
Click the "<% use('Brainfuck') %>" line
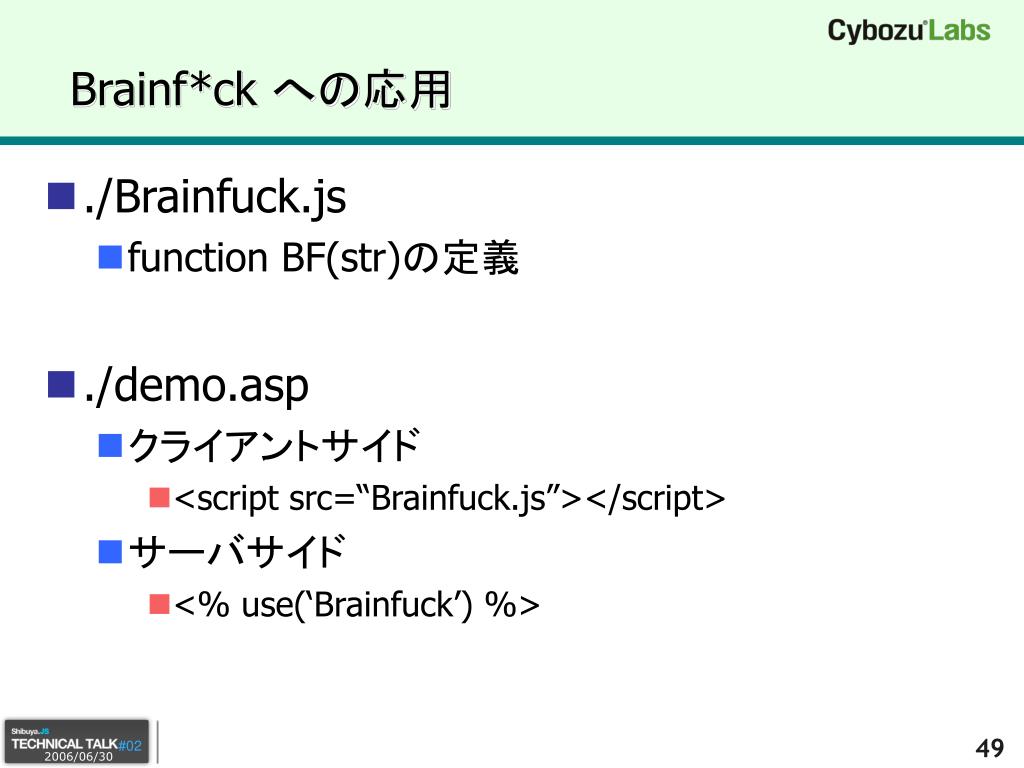click(x=357, y=604)
